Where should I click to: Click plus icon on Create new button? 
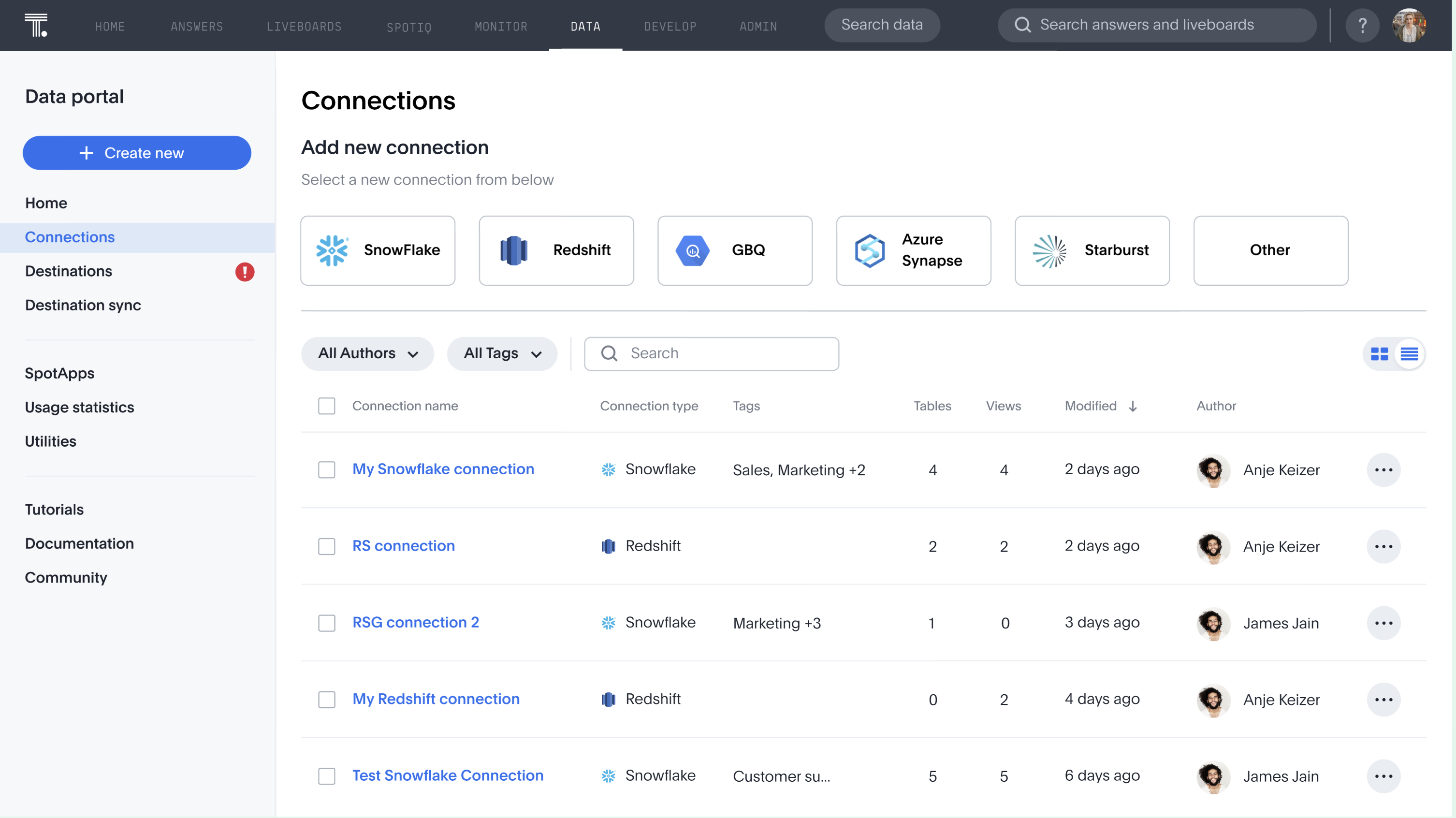pos(86,153)
